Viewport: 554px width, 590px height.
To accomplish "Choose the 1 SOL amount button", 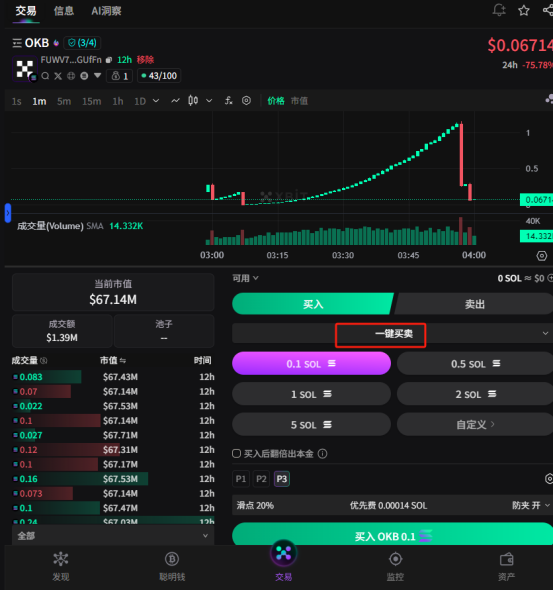I will point(311,394).
